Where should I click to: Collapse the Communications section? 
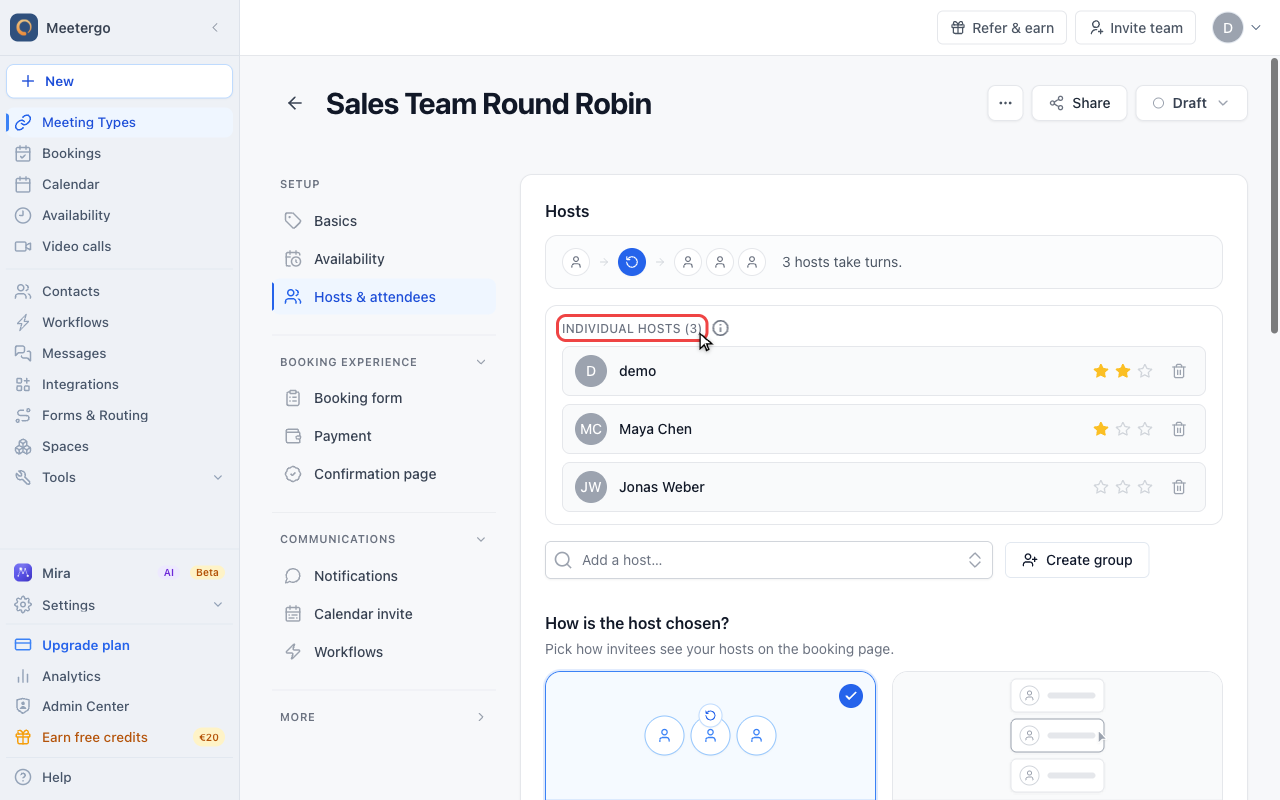[x=481, y=539]
